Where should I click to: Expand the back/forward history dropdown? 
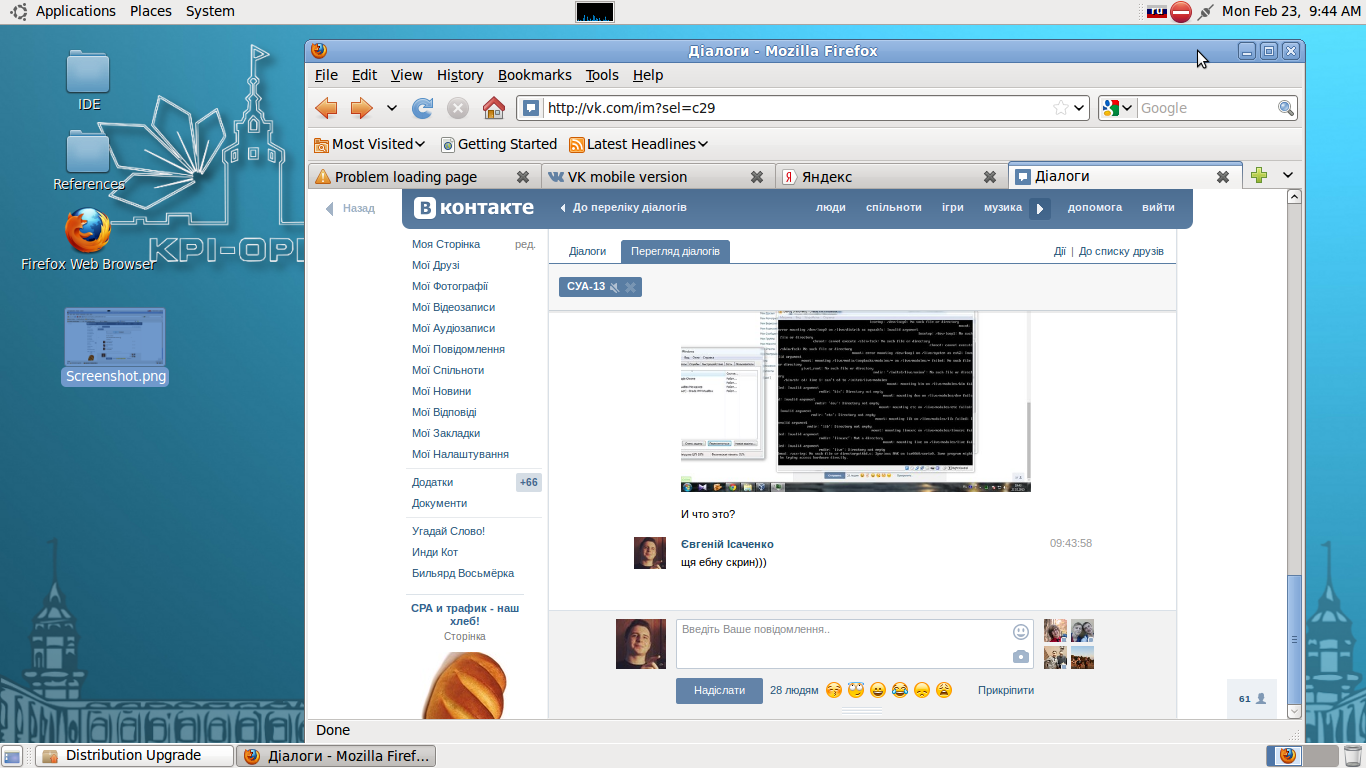[x=391, y=108]
